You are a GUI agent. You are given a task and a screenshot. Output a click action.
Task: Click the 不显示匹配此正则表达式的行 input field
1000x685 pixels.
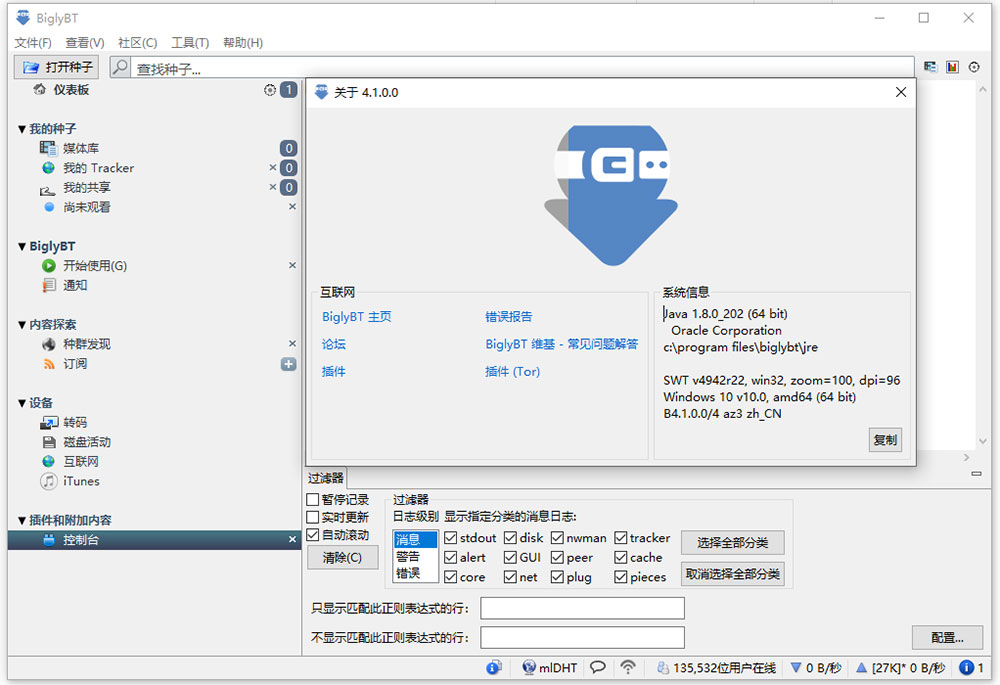click(x=582, y=638)
